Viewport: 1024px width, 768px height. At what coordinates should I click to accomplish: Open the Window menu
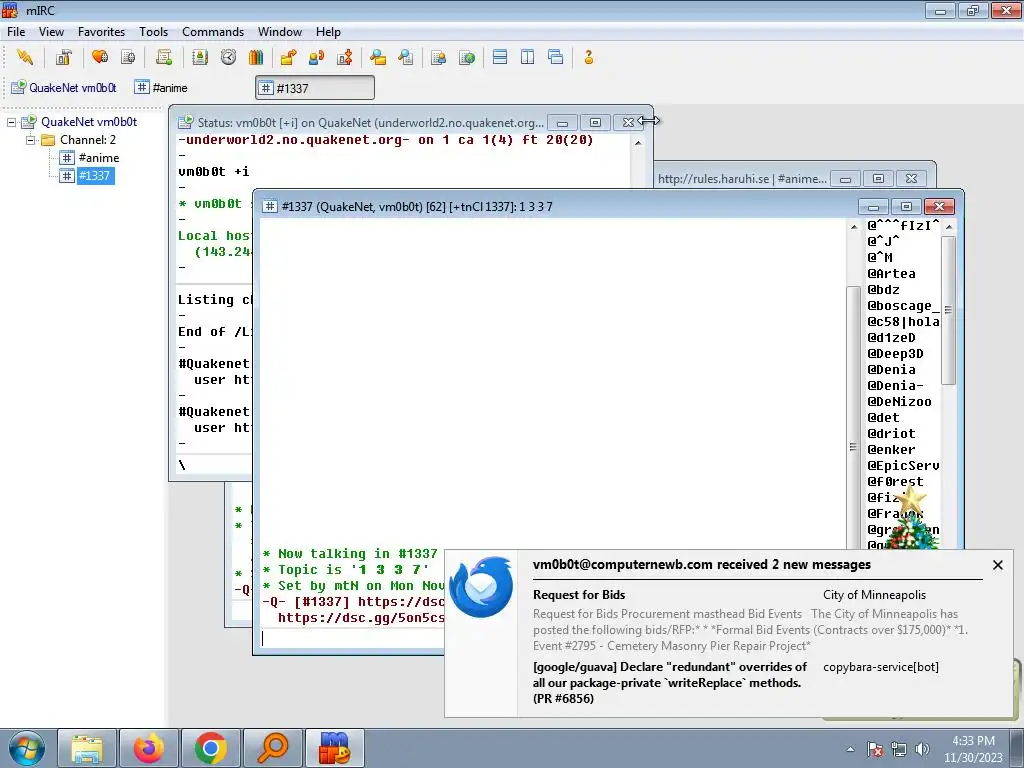coord(280,31)
